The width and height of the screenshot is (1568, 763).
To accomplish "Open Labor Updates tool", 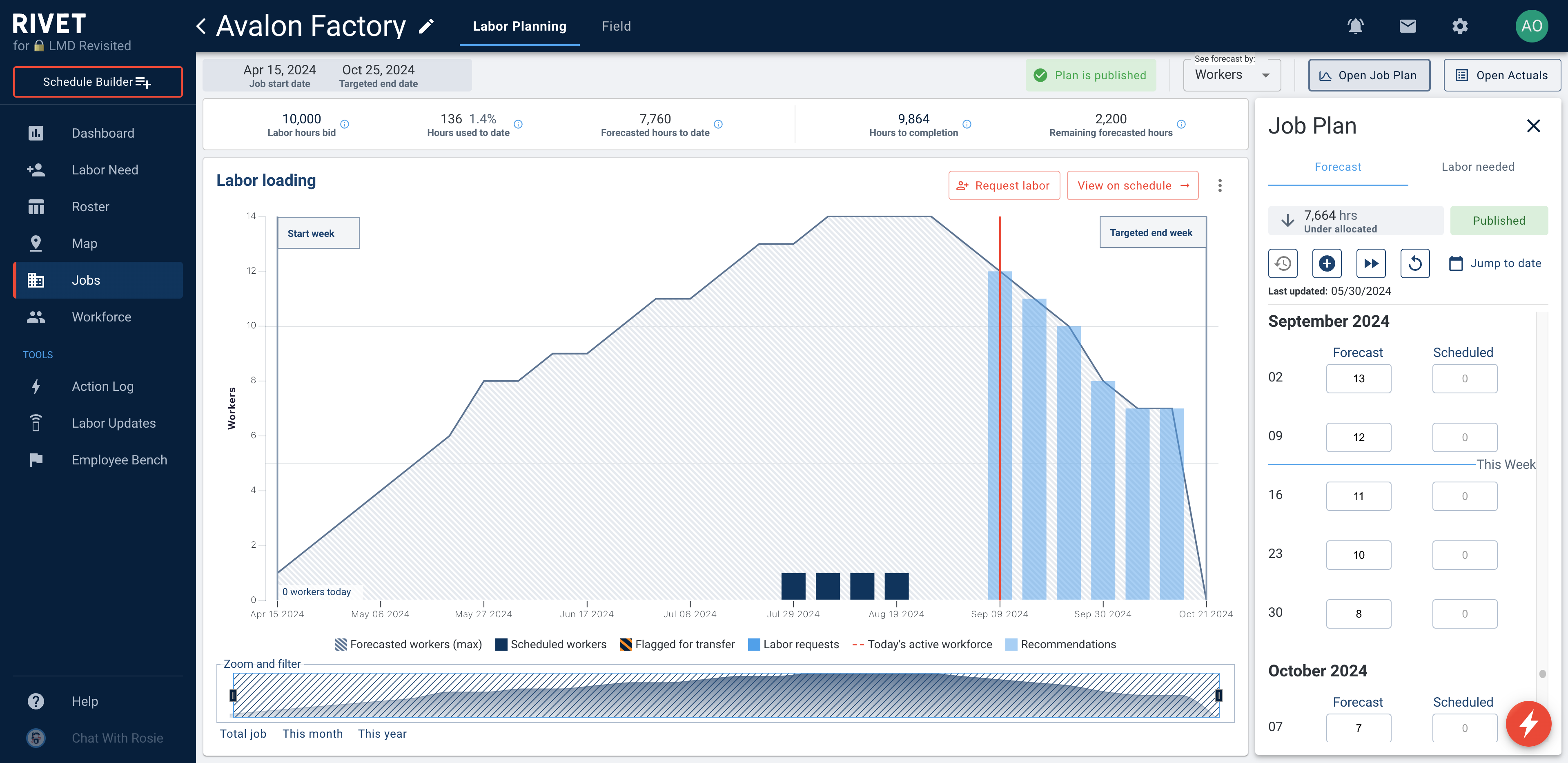I will click(98, 423).
